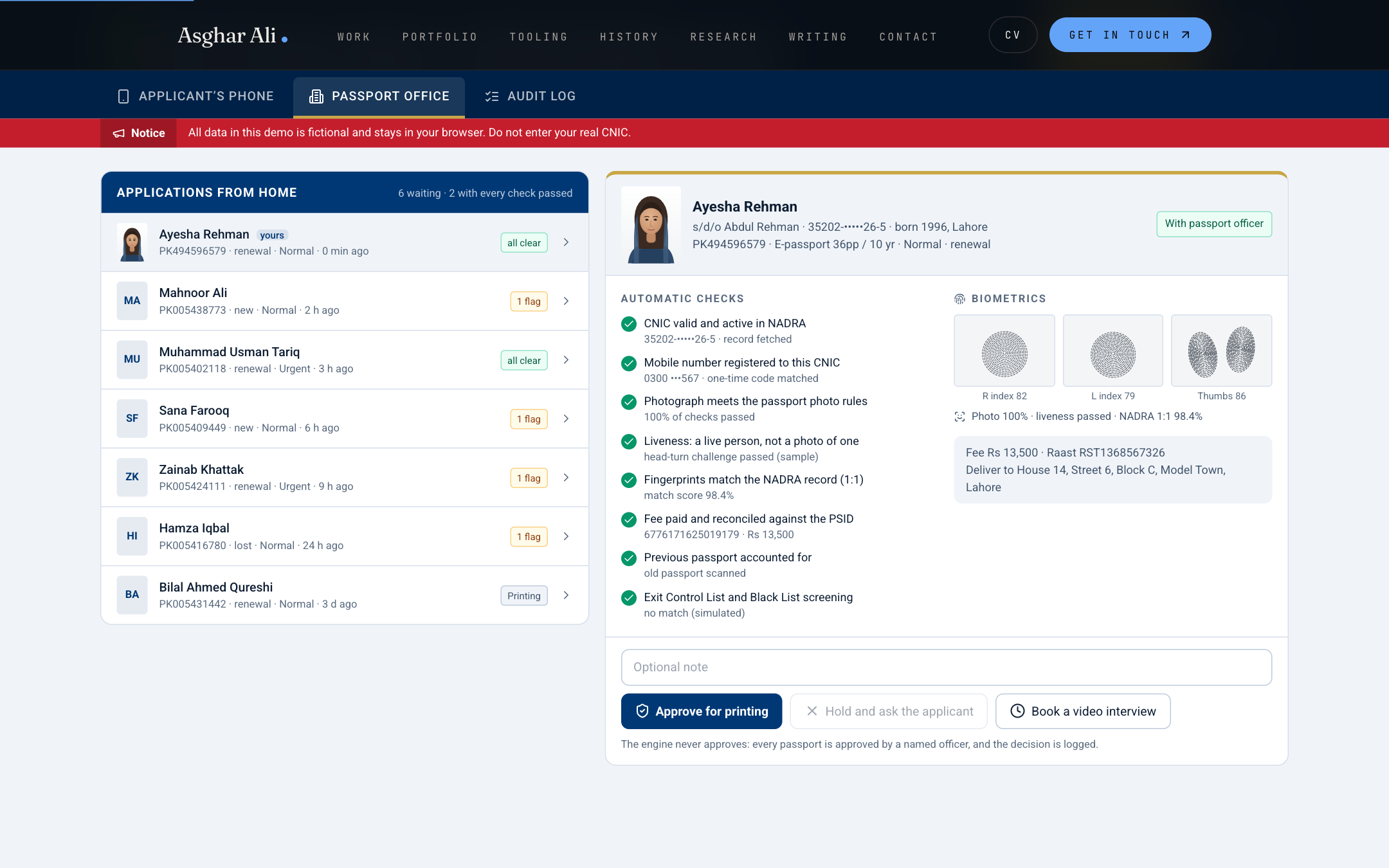Open the Research navigation link
Image resolution: width=1389 pixels, height=868 pixels.
coord(723,37)
